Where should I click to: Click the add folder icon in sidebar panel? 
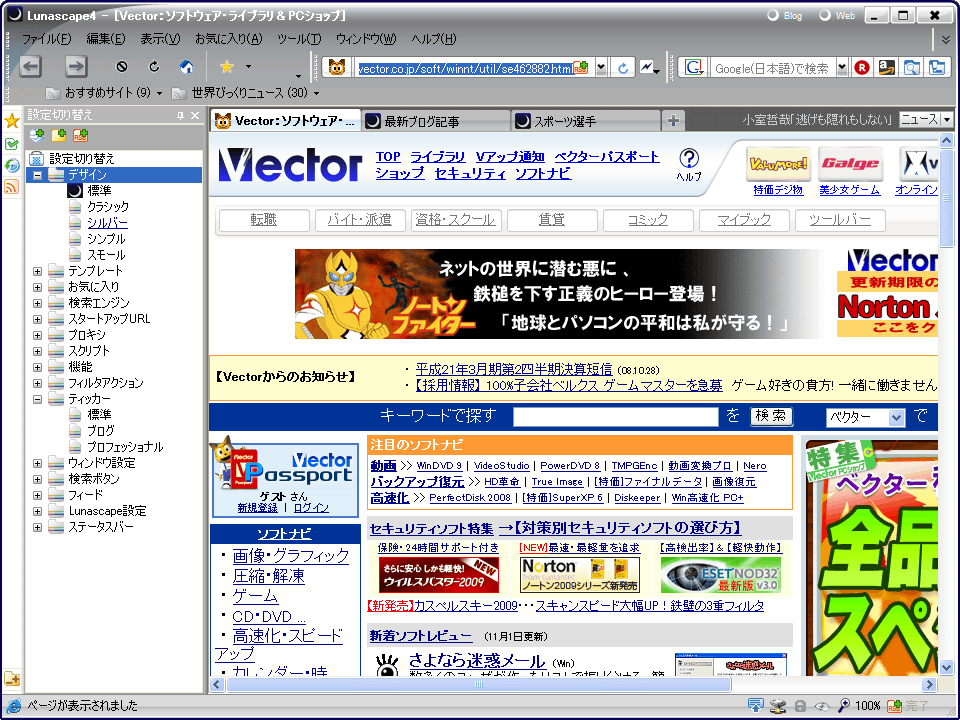point(59,135)
